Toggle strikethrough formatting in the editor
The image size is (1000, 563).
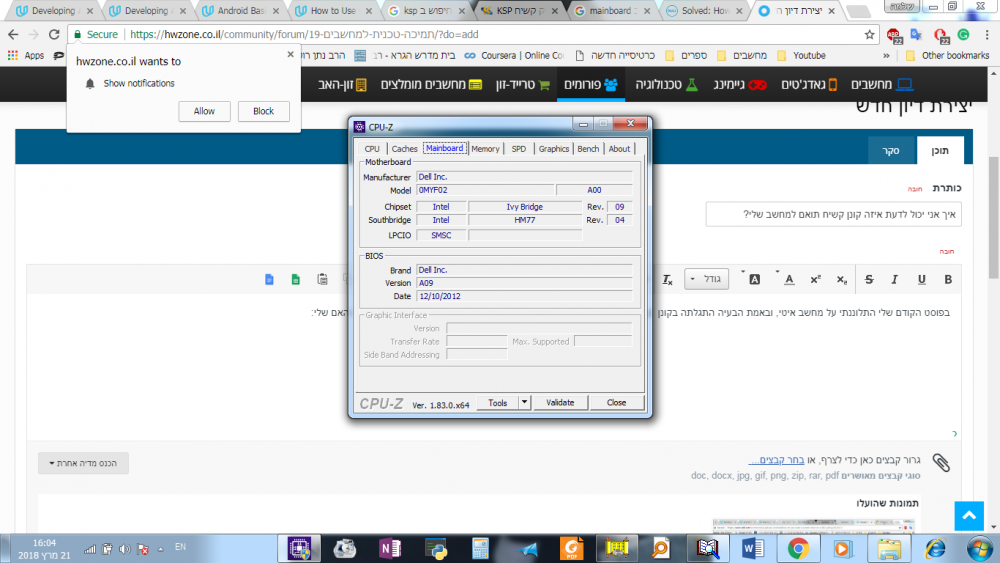coord(869,279)
